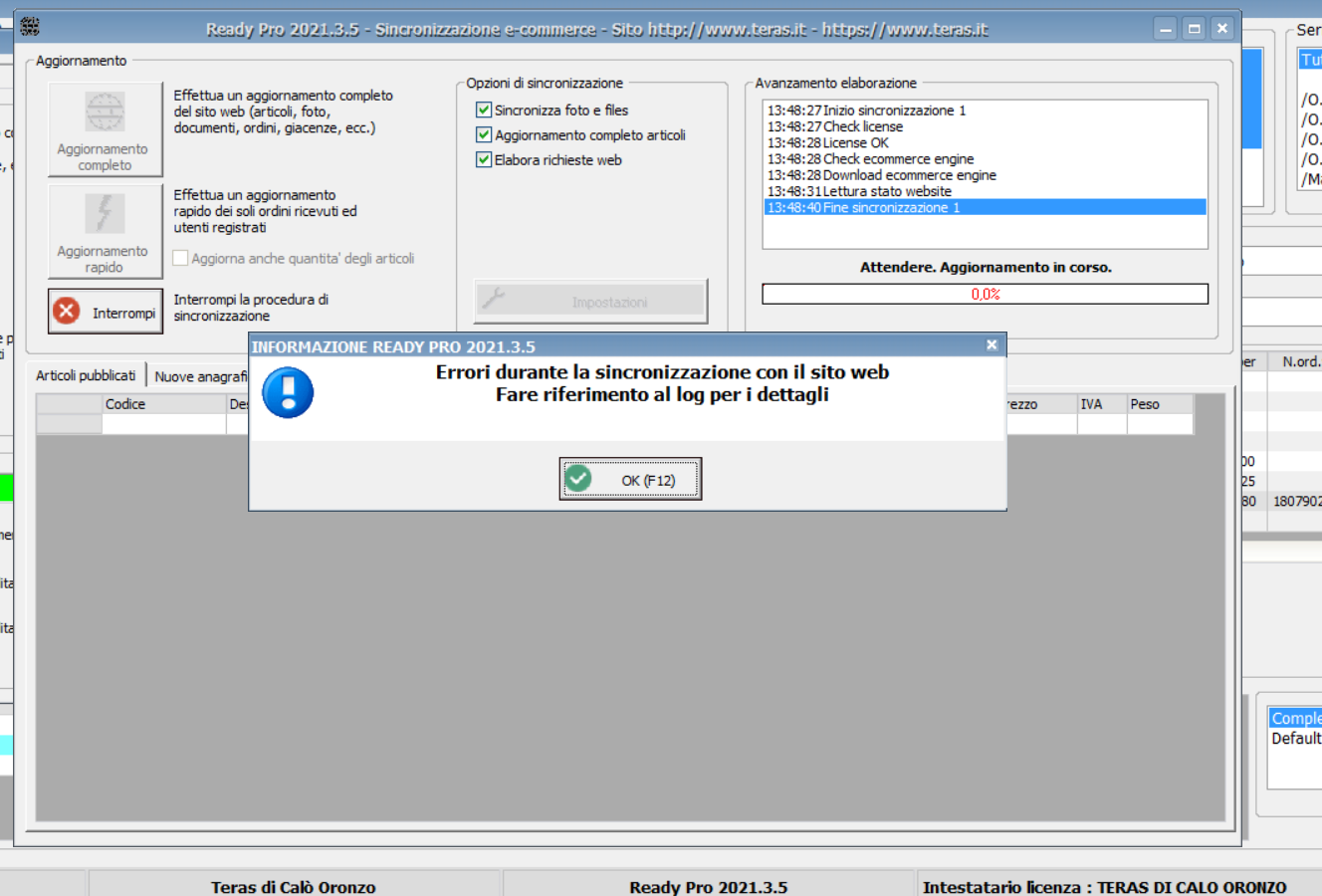Image resolution: width=1322 pixels, height=896 pixels.
Task: Click the Ready Pro app icon in title bar
Action: pos(30,27)
